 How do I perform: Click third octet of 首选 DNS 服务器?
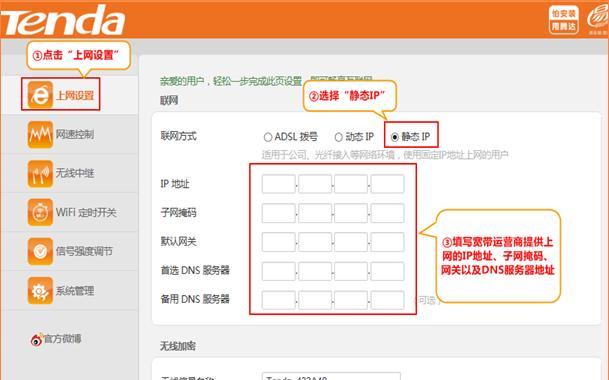(351, 271)
